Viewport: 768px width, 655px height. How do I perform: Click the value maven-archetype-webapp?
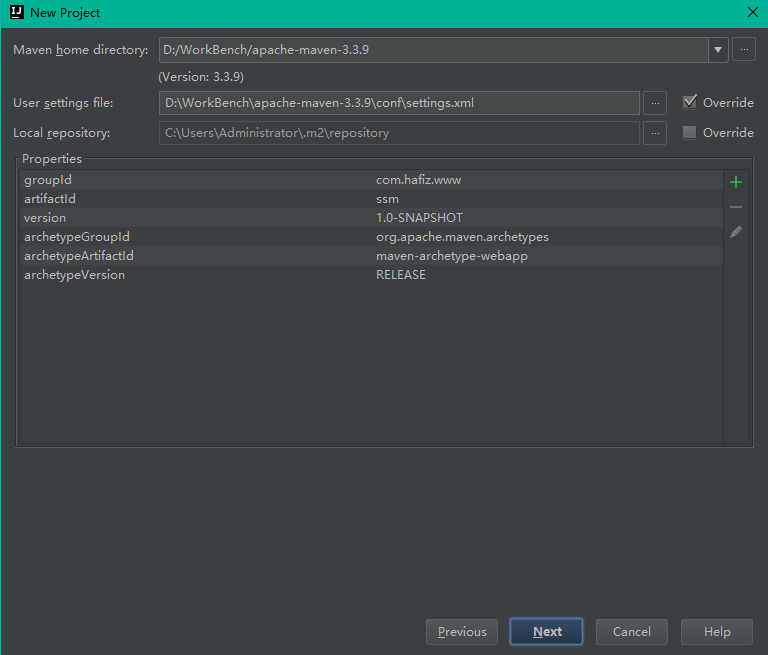[452, 256]
